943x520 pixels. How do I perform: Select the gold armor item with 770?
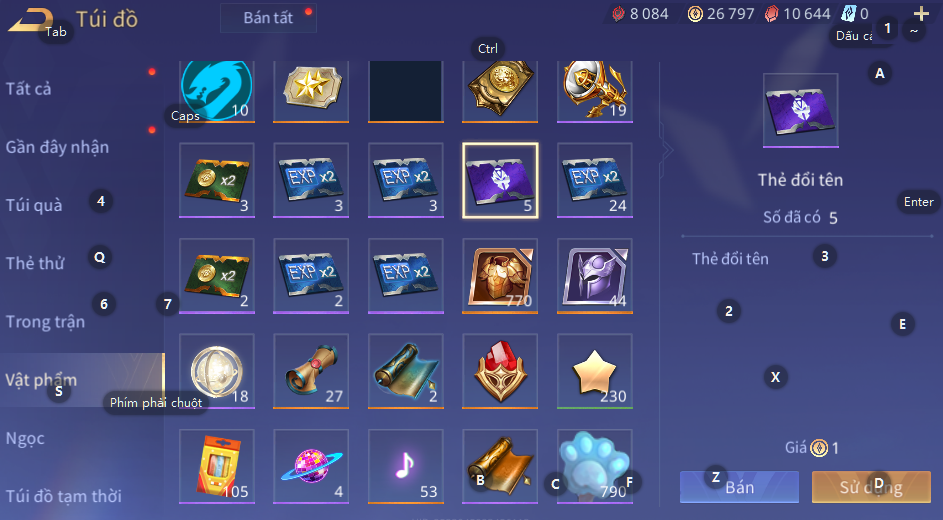[x=500, y=276]
